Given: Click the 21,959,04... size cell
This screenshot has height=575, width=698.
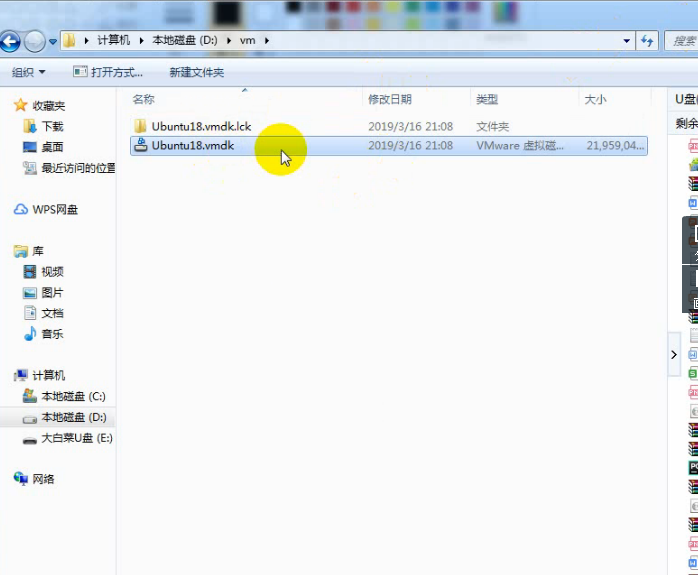Looking at the screenshot, I should tap(615, 146).
